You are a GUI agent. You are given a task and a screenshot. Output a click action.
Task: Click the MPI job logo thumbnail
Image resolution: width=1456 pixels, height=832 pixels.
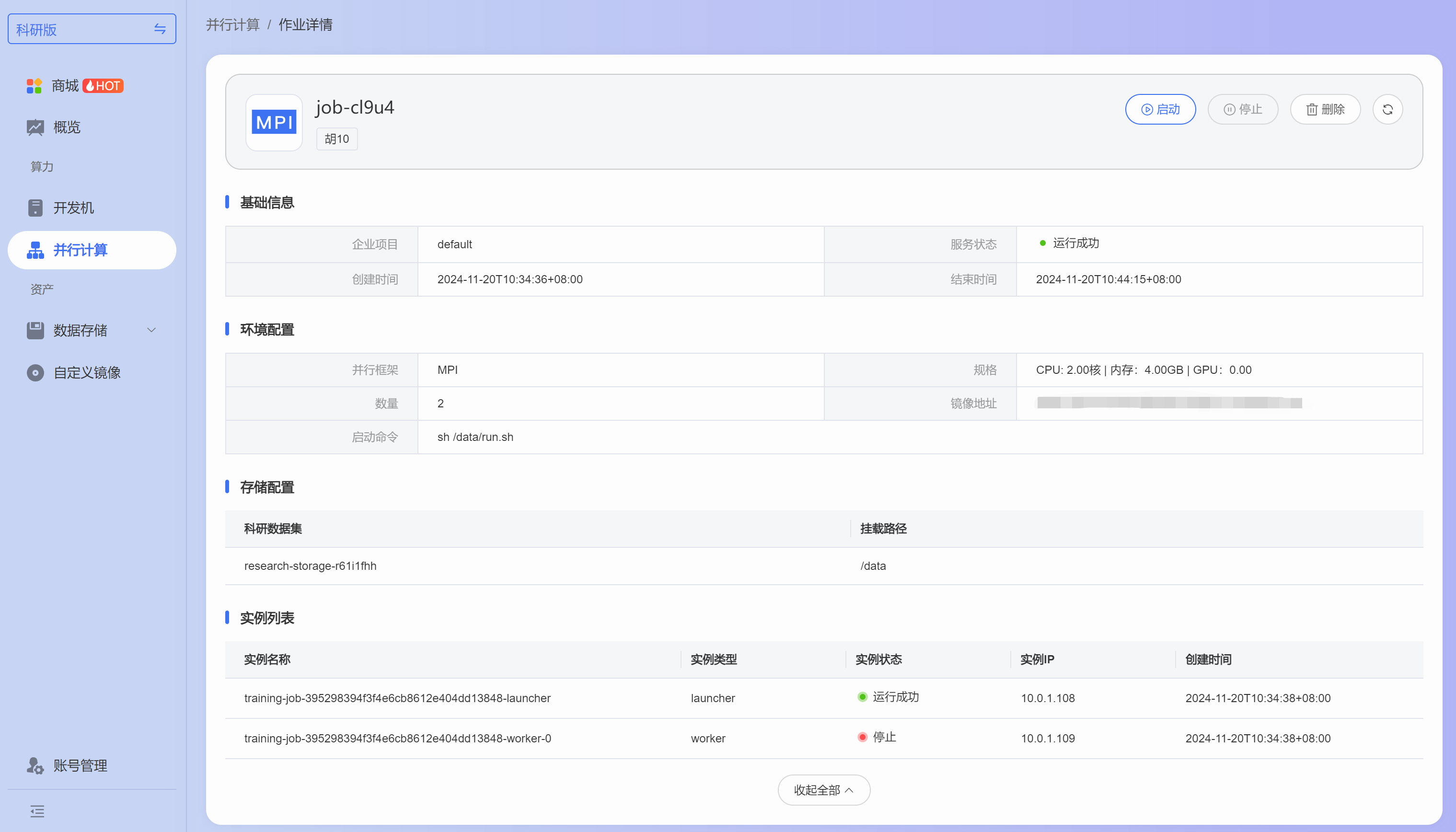click(x=274, y=122)
